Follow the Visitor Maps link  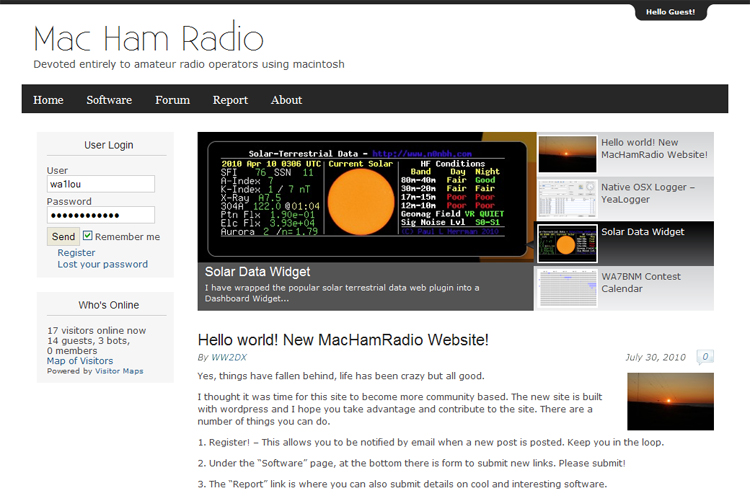(x=118, y=371)
